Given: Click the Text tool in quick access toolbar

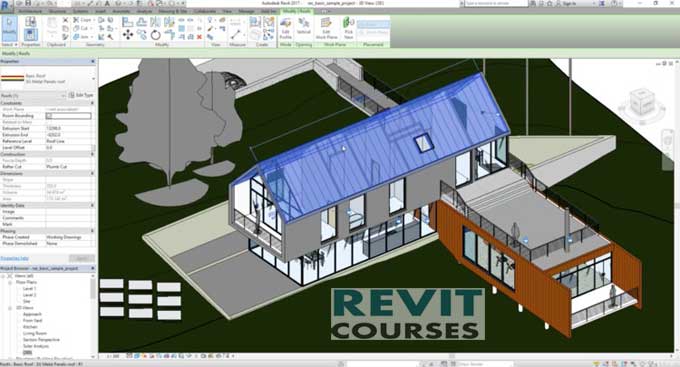Looking at the screenshot, I should coord(107,4).
